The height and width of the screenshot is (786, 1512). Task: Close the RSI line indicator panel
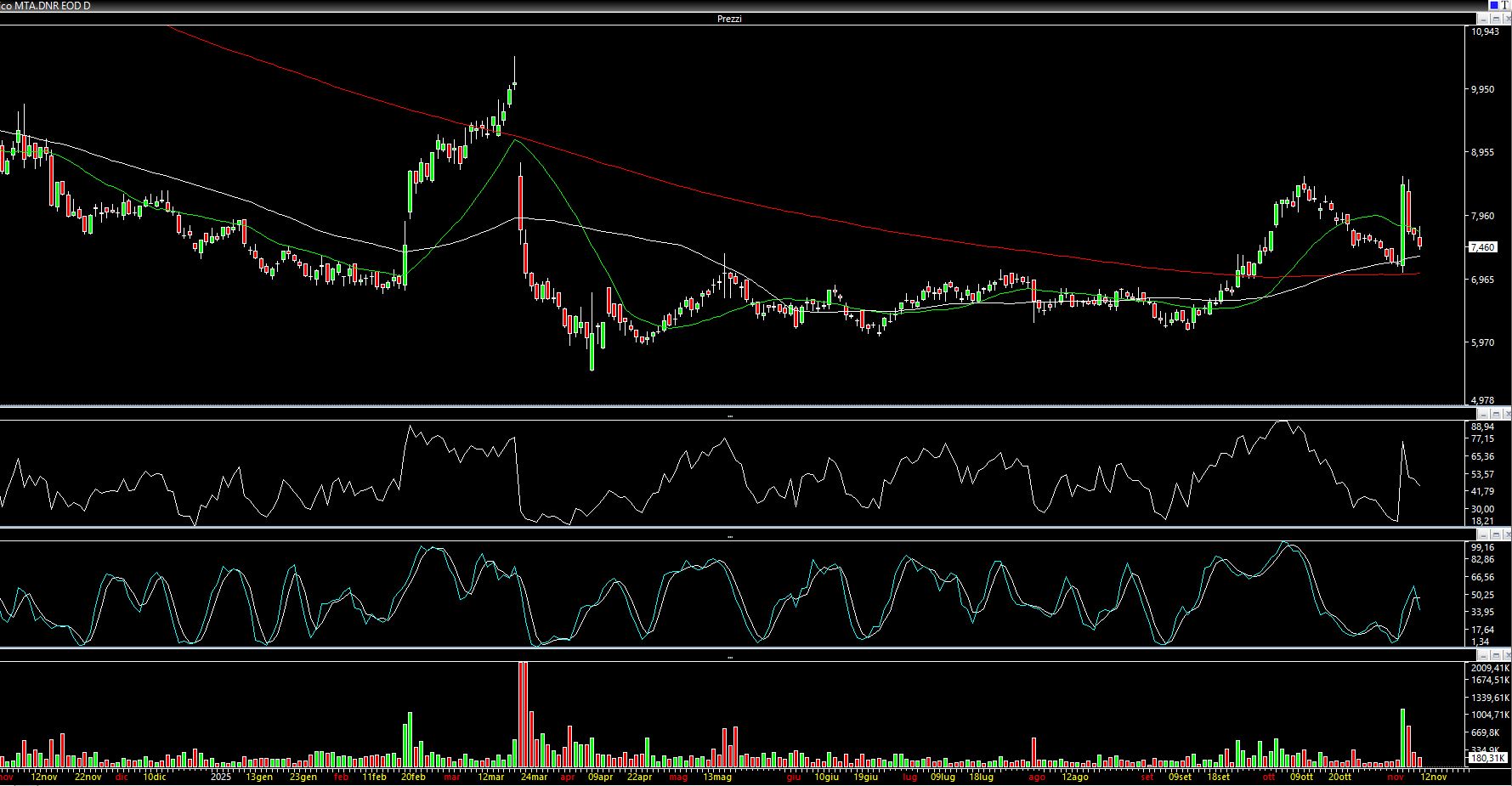coord(1507,414)
